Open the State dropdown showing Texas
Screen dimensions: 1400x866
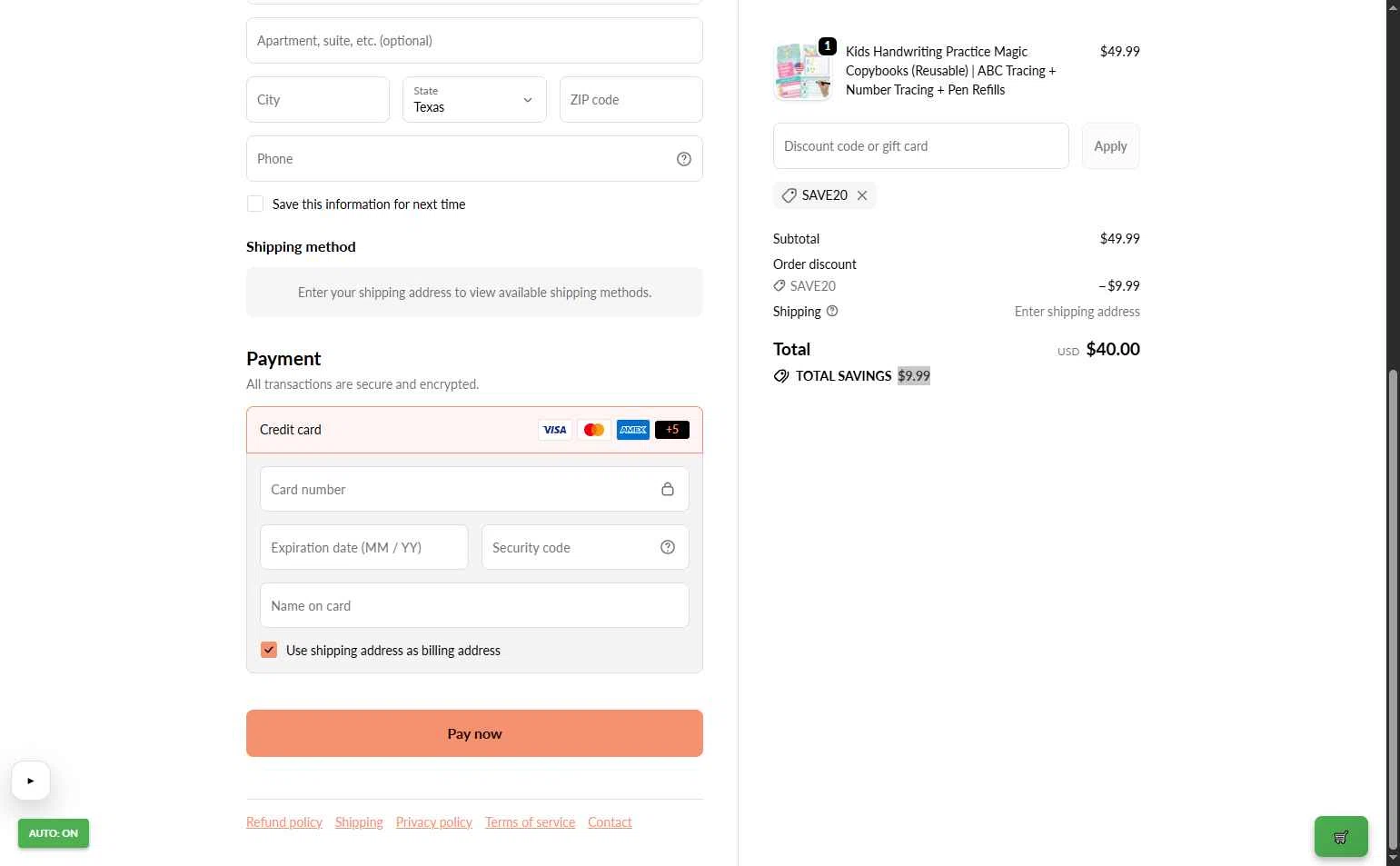click(474, 99)
